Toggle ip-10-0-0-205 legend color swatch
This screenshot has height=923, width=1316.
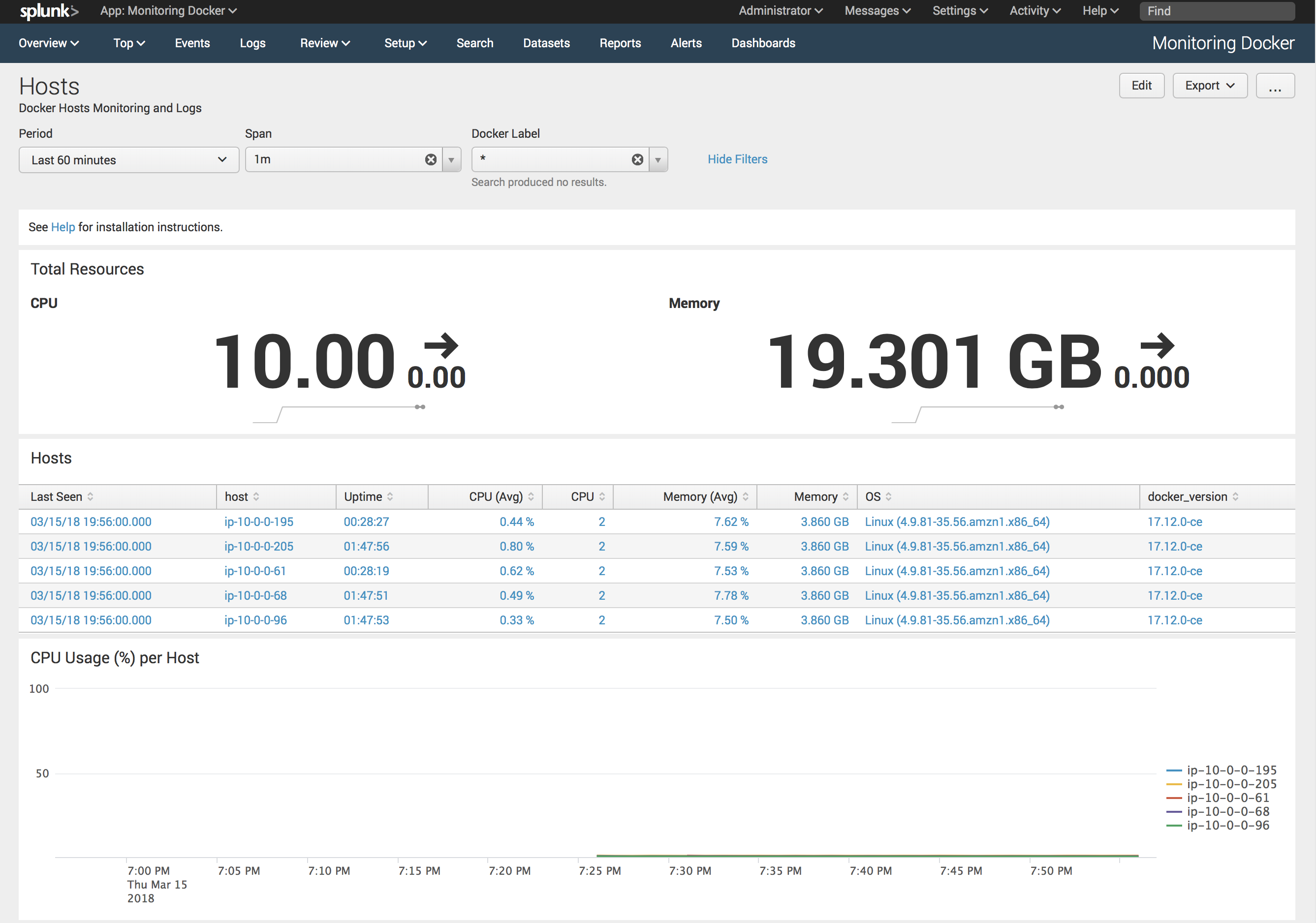[1174, 784]
